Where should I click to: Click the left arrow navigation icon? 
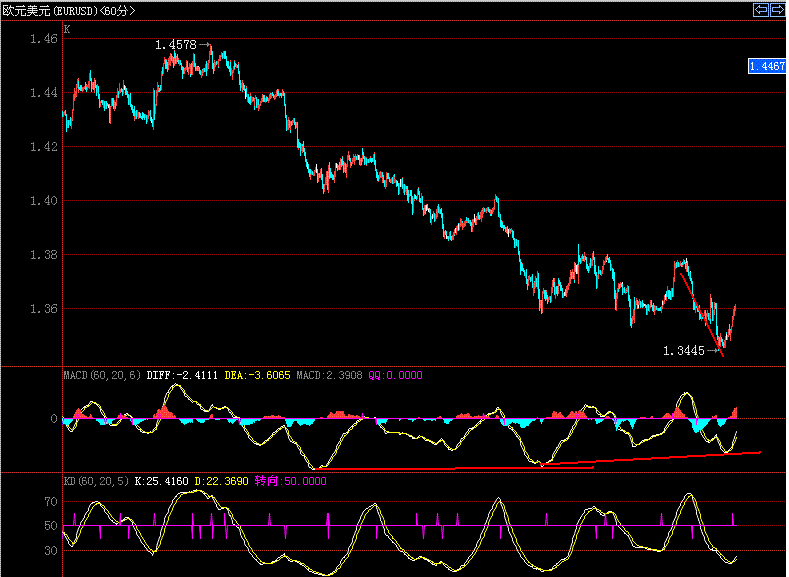[761, 10]
